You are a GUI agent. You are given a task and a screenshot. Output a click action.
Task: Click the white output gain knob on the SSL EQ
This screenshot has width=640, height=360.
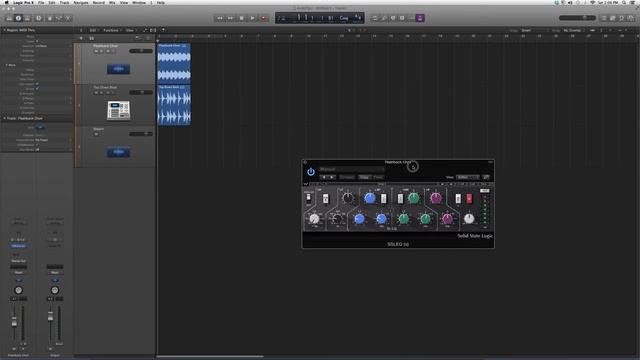coord(469,218)
